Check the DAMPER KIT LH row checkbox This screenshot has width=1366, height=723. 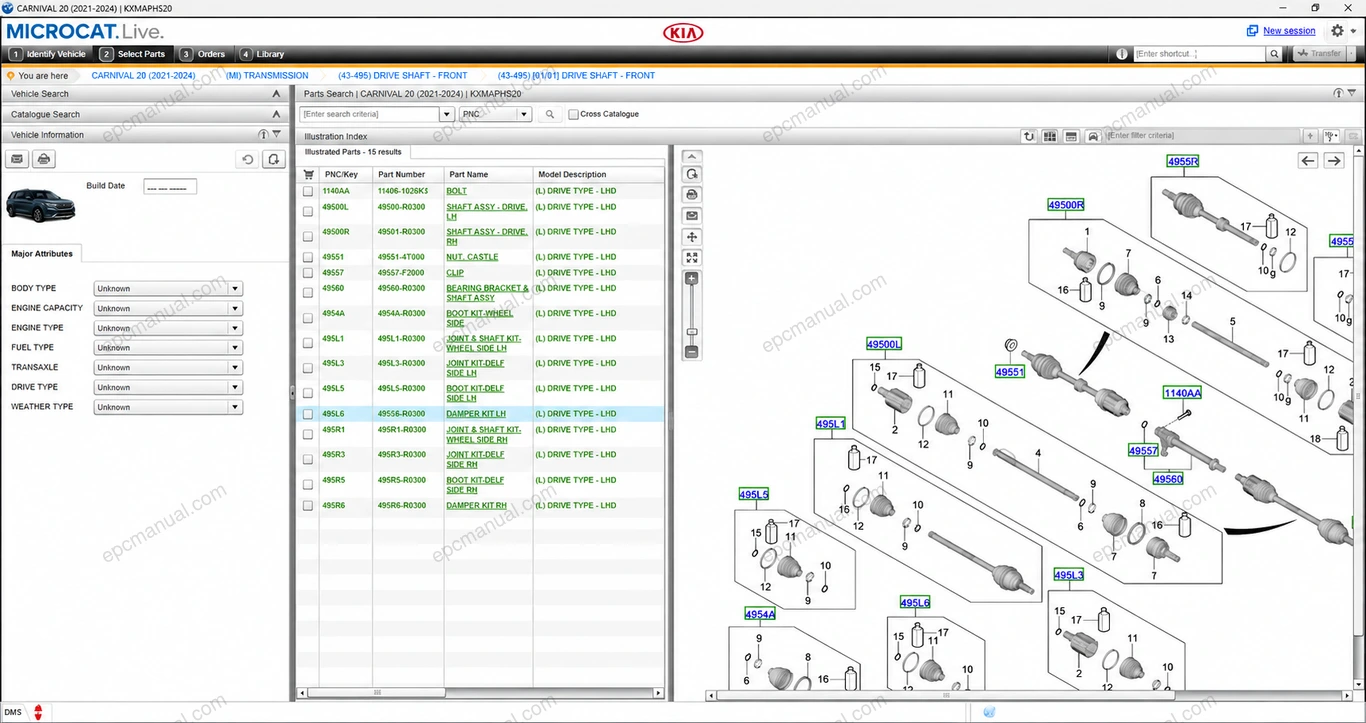pos(308,414)
